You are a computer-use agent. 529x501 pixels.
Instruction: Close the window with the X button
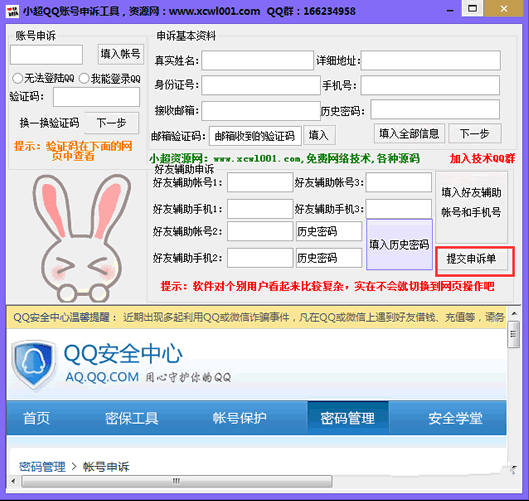click(504, 8)
